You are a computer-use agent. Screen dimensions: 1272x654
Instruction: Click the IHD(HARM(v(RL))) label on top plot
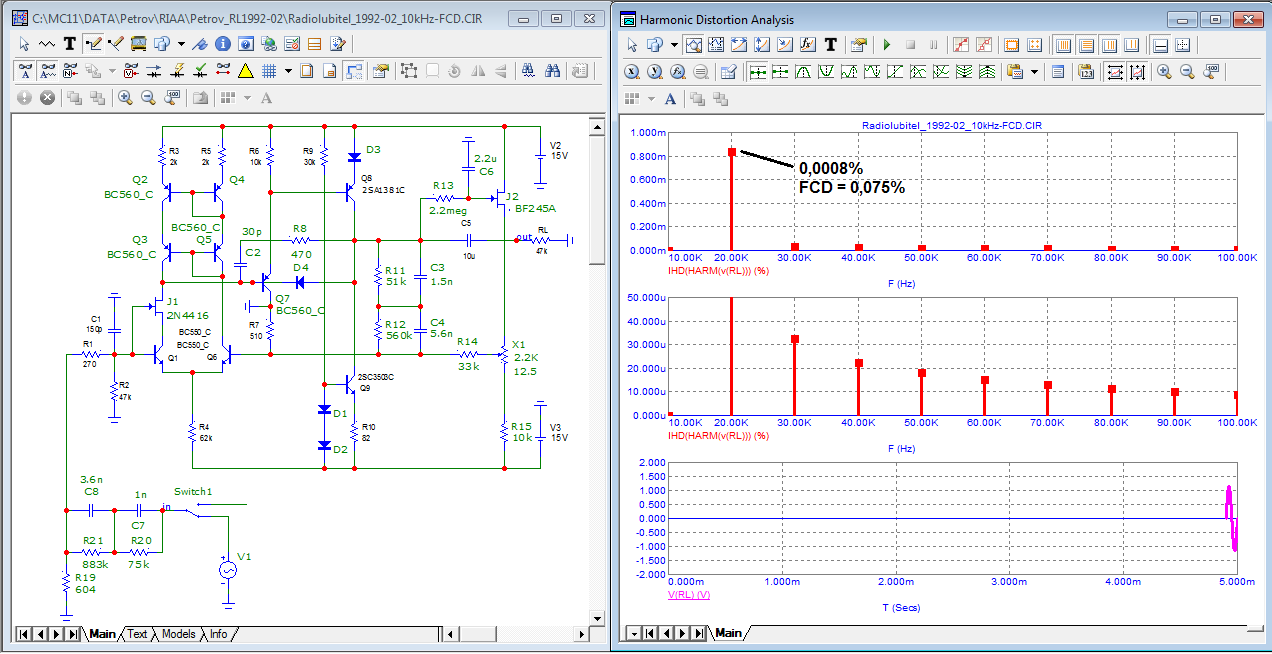717,270
